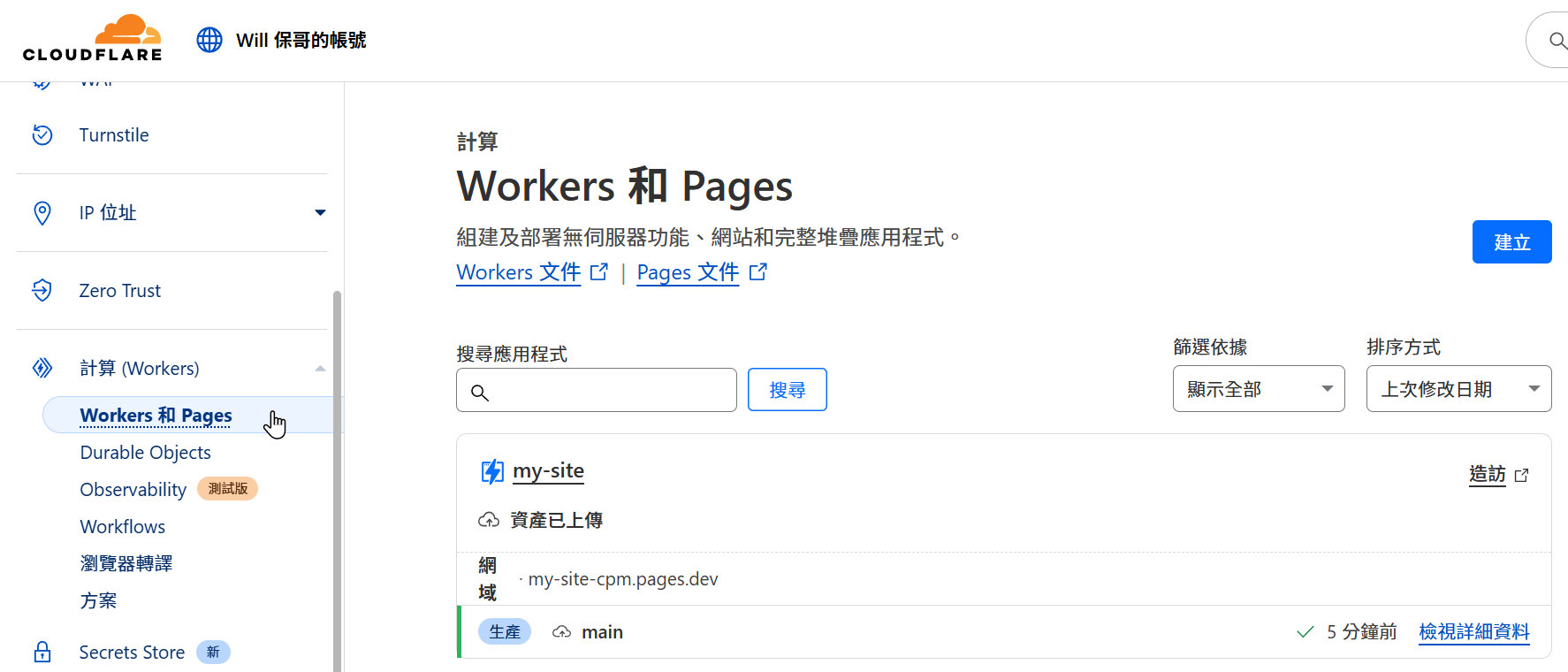This screenshot has width=1568, height=672.
Task: Open the Pages 文件 link
Action: pos(688,272)
